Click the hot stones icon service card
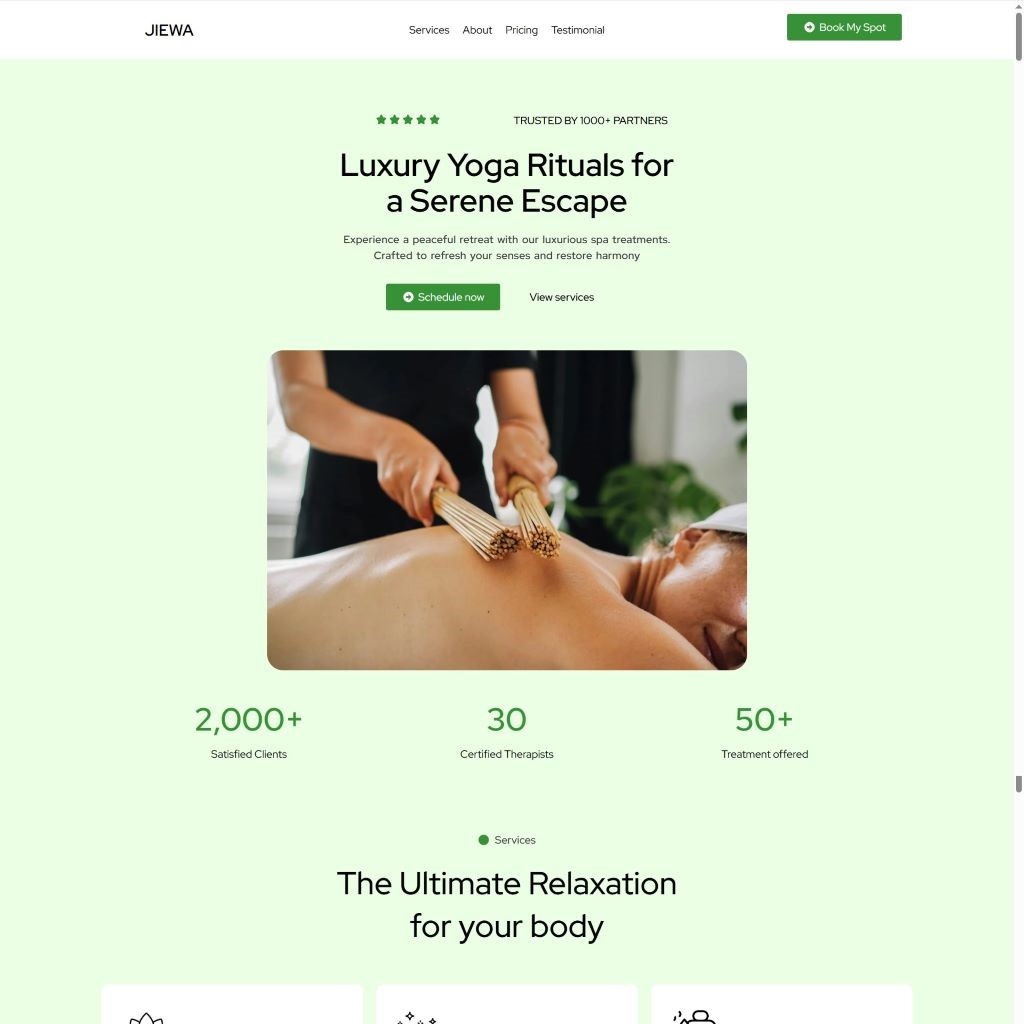Image resolution: width=1024 pixels, height=1024 pixels. click(x=781, y=1004)
